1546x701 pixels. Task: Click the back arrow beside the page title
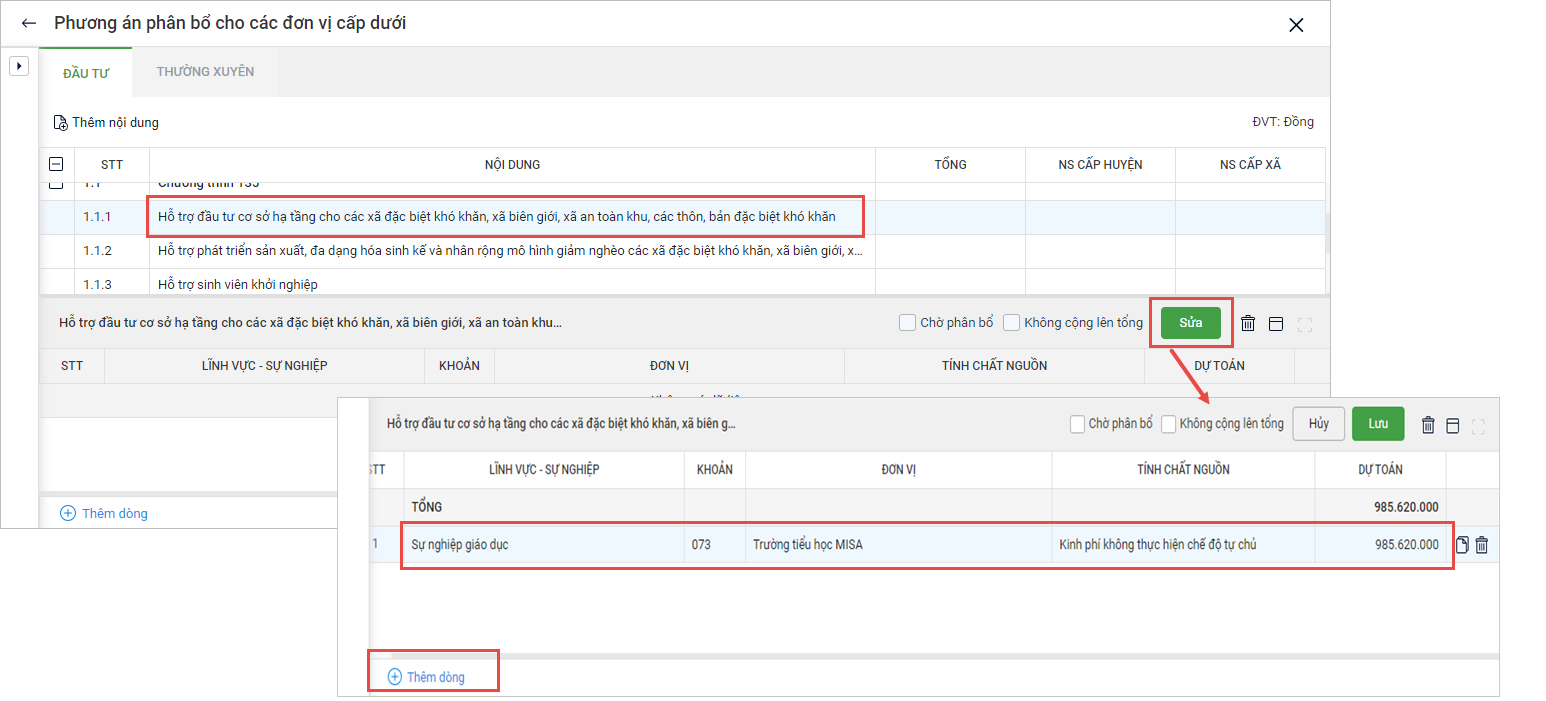[x=28, y=23]
